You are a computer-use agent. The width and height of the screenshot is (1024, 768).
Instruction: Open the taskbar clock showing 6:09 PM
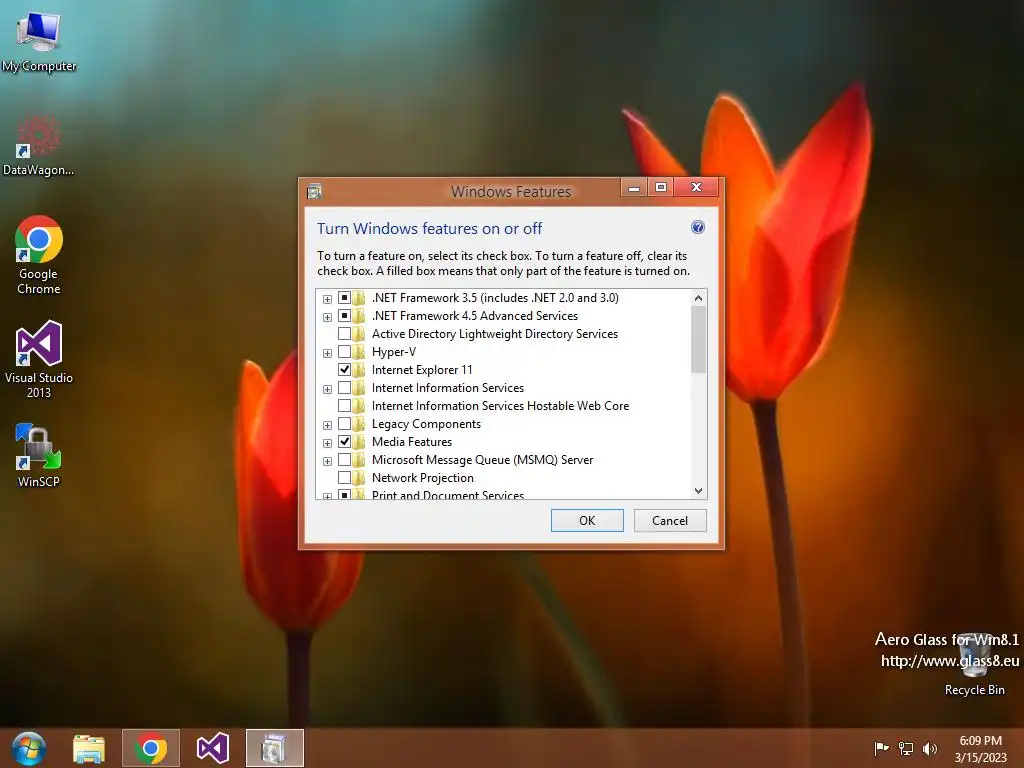tap(980, 748)
